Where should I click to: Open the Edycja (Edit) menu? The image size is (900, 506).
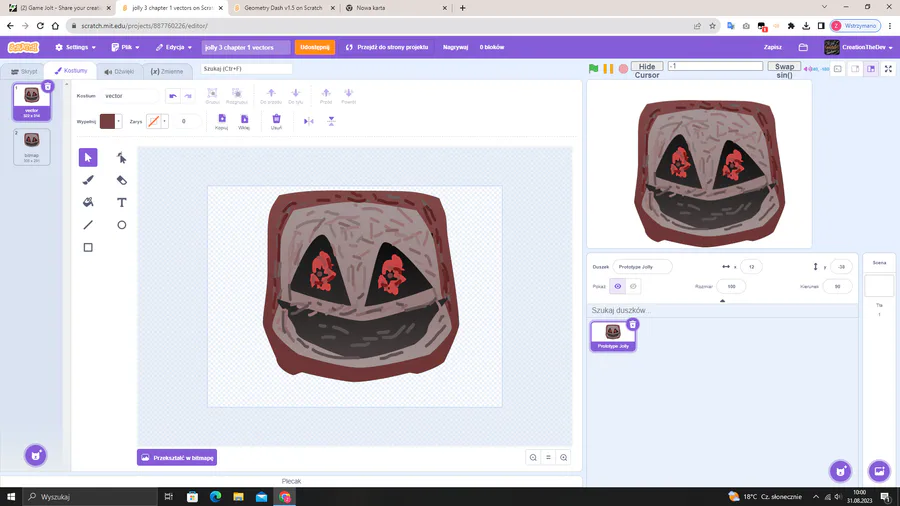point(174,47)
